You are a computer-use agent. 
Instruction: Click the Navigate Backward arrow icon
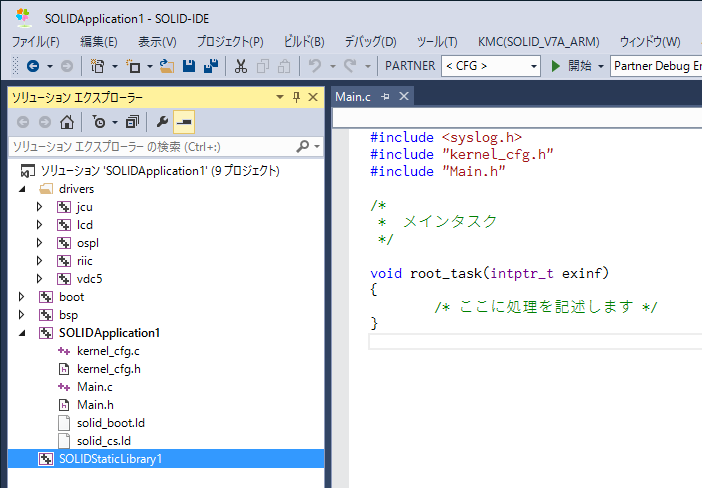(32, 66)
